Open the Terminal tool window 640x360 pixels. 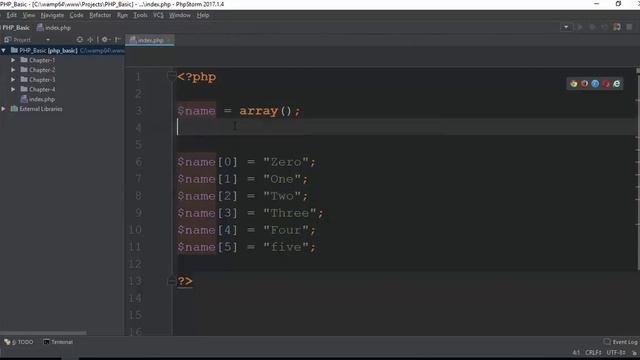[58, 342]
